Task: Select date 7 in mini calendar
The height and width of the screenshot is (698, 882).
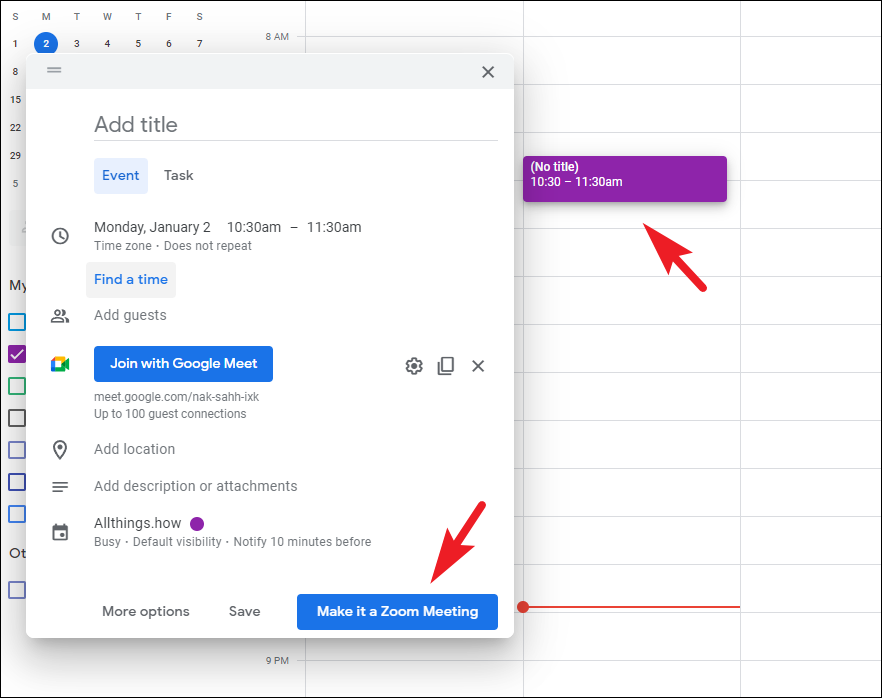Action: 200,44
